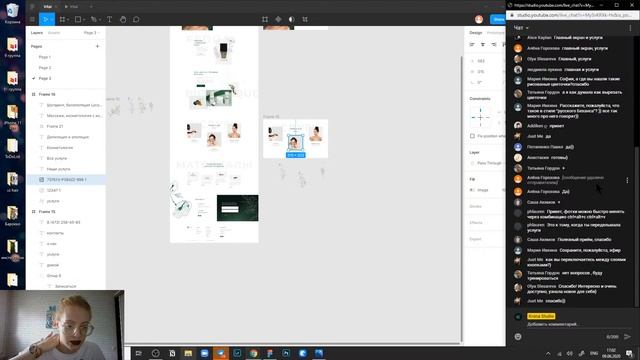Open shape tools dropdown arrow
The height and width of the screenshot is (360, 640).
pyautogui.click(x=84, y=20)
